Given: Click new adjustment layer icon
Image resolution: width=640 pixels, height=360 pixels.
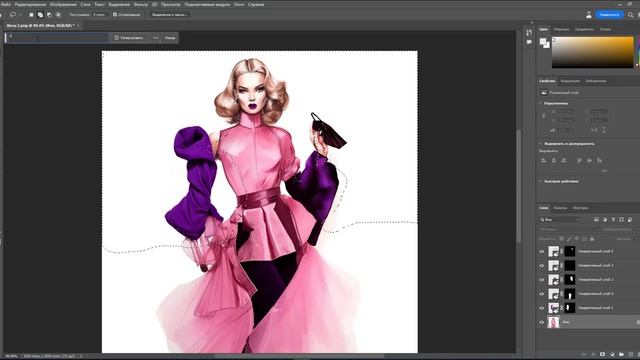Looking at the screenshot, I should 612,354.
